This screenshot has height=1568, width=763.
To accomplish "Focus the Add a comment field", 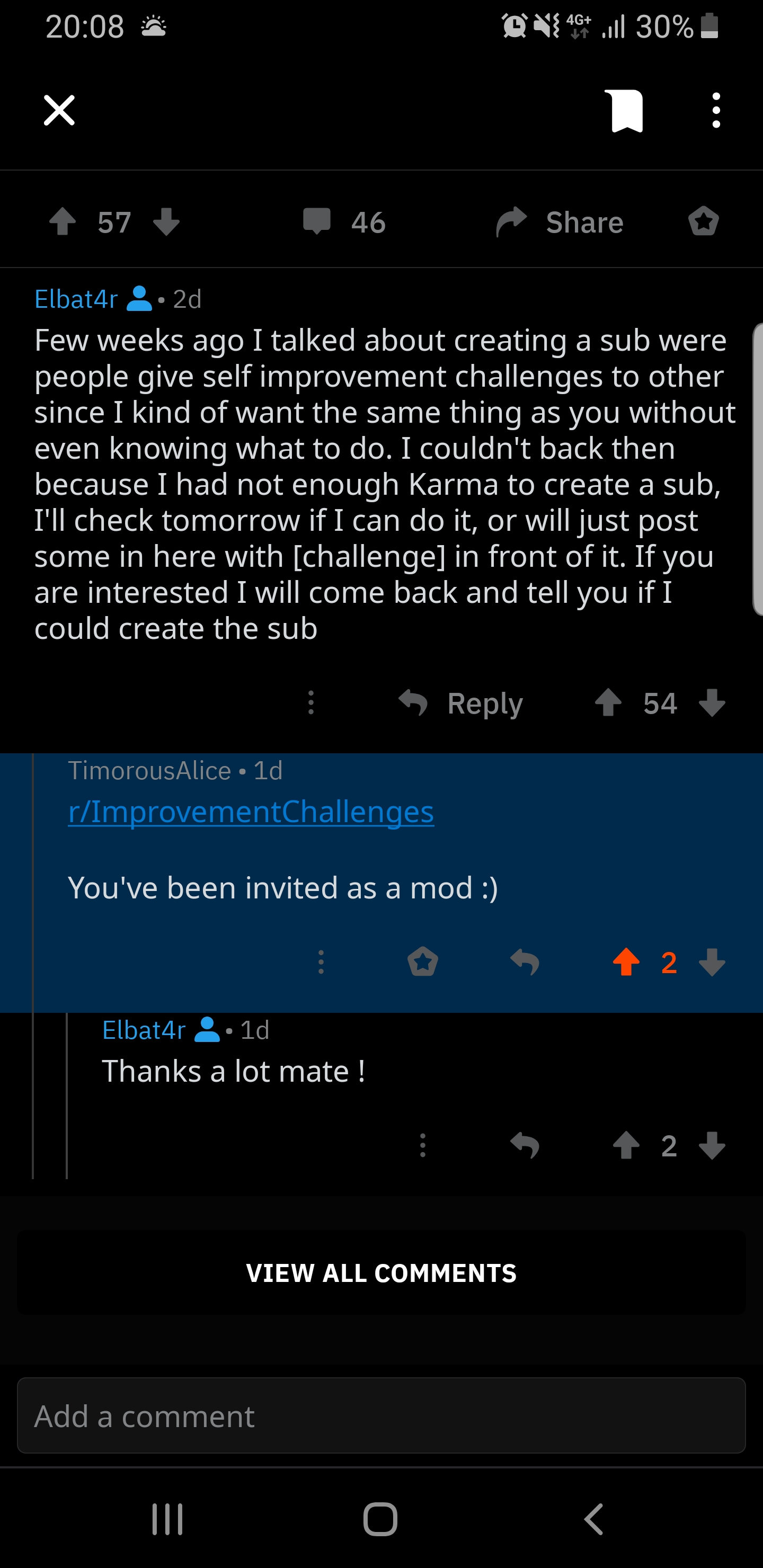I will tap(381, 1416).
